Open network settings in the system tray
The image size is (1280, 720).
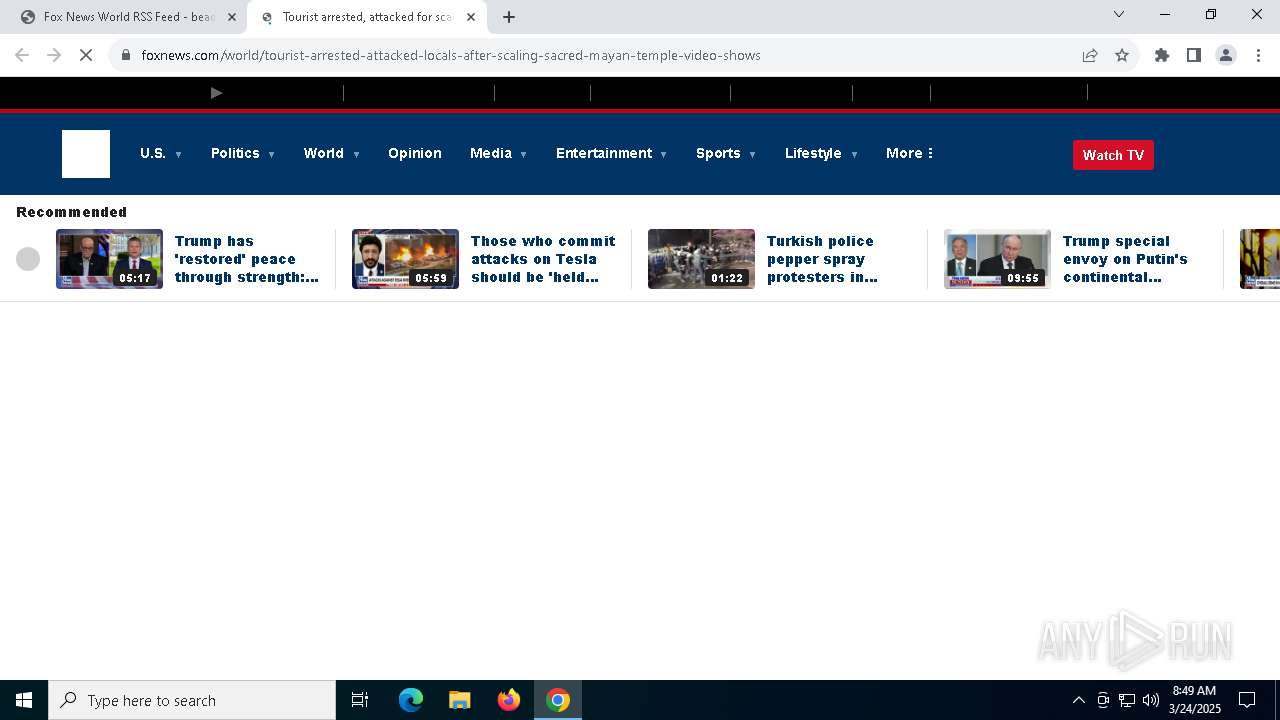(x=1127, y=700)
